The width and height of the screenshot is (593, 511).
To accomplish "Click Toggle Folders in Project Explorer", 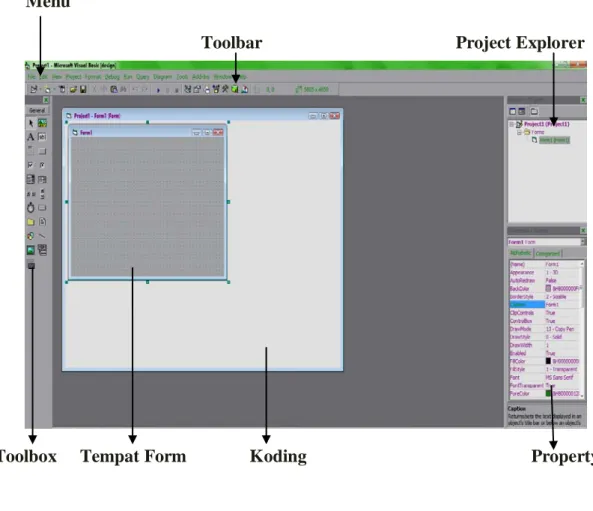I will click(534, 111).
